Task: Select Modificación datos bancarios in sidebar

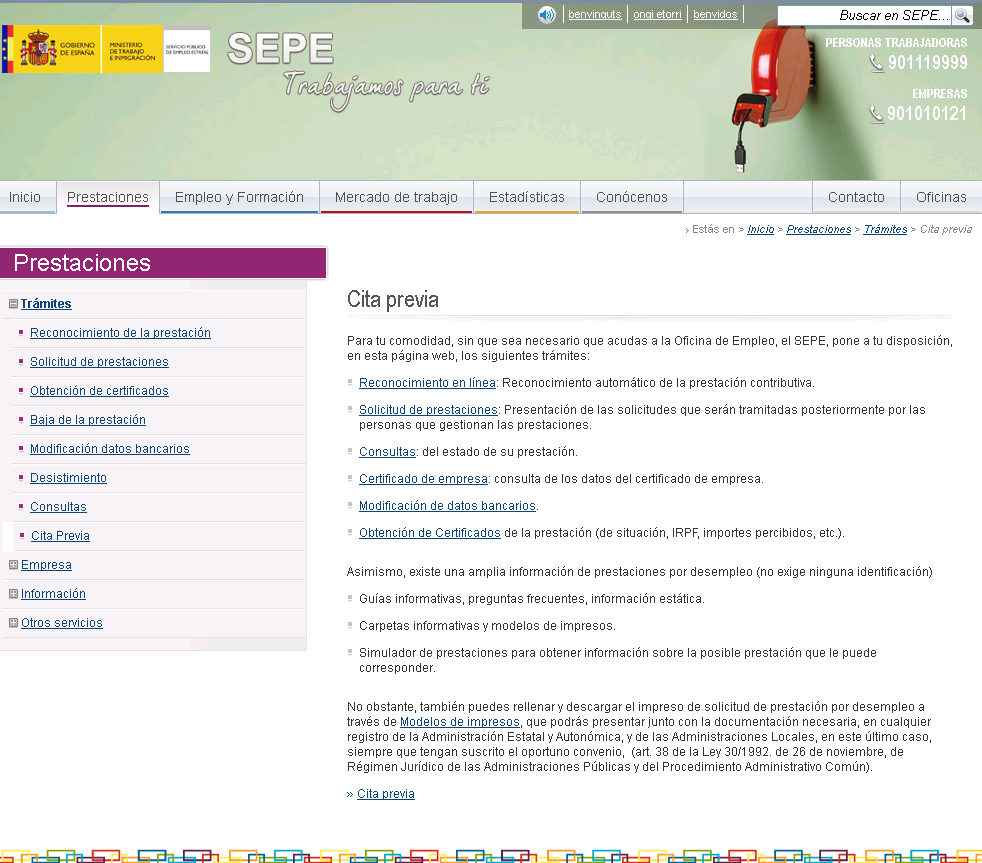Action: [x=109, y=449]
